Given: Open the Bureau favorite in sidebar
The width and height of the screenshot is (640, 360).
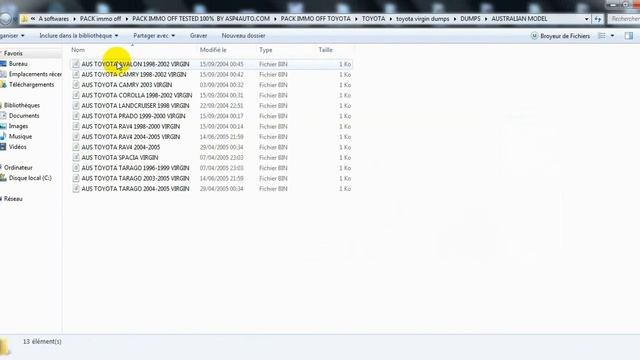Looking at the screenshot, I should click(18, 64).
